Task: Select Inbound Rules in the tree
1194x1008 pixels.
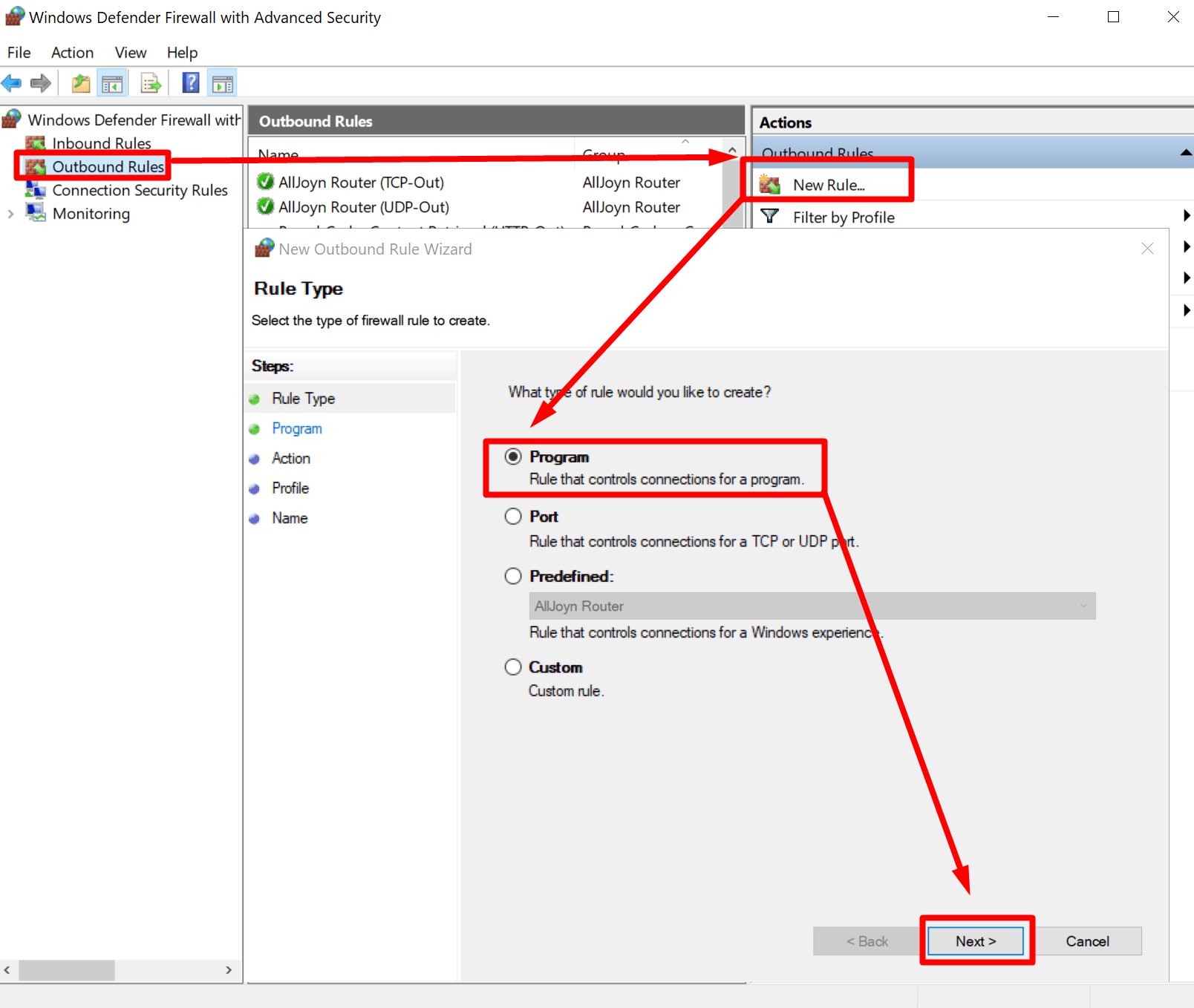Action: 102,143
